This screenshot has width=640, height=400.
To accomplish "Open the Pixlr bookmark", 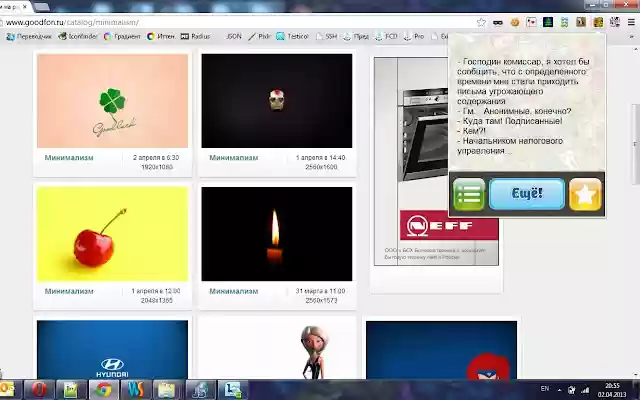I will (259, 36).
